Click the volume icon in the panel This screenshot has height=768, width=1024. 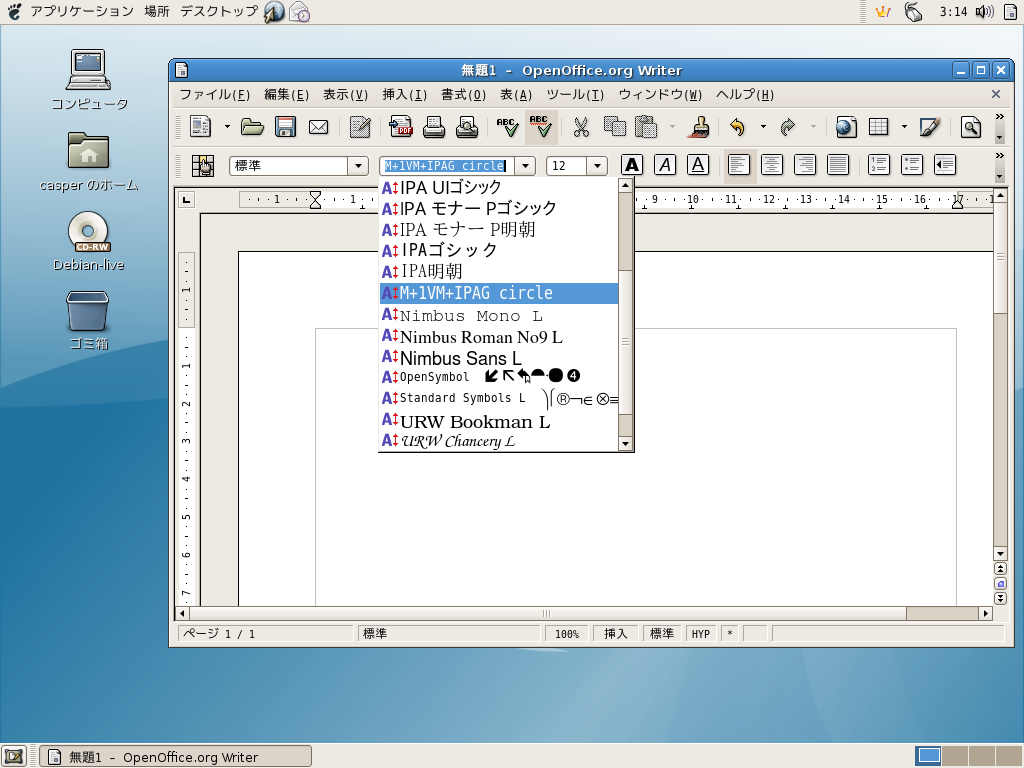pos(984,11)
